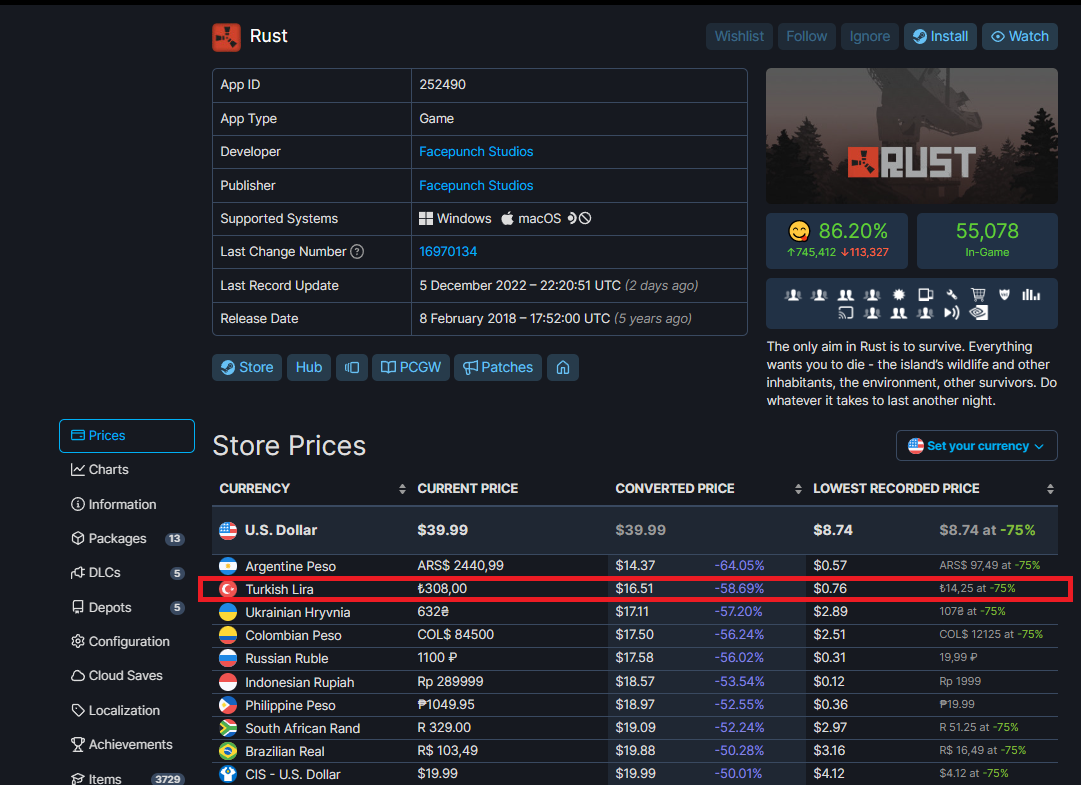The image size is (1082, 785).
Task: Click the unlabeled icon button between Hub and PCGW
Action: tap(352, 367)
